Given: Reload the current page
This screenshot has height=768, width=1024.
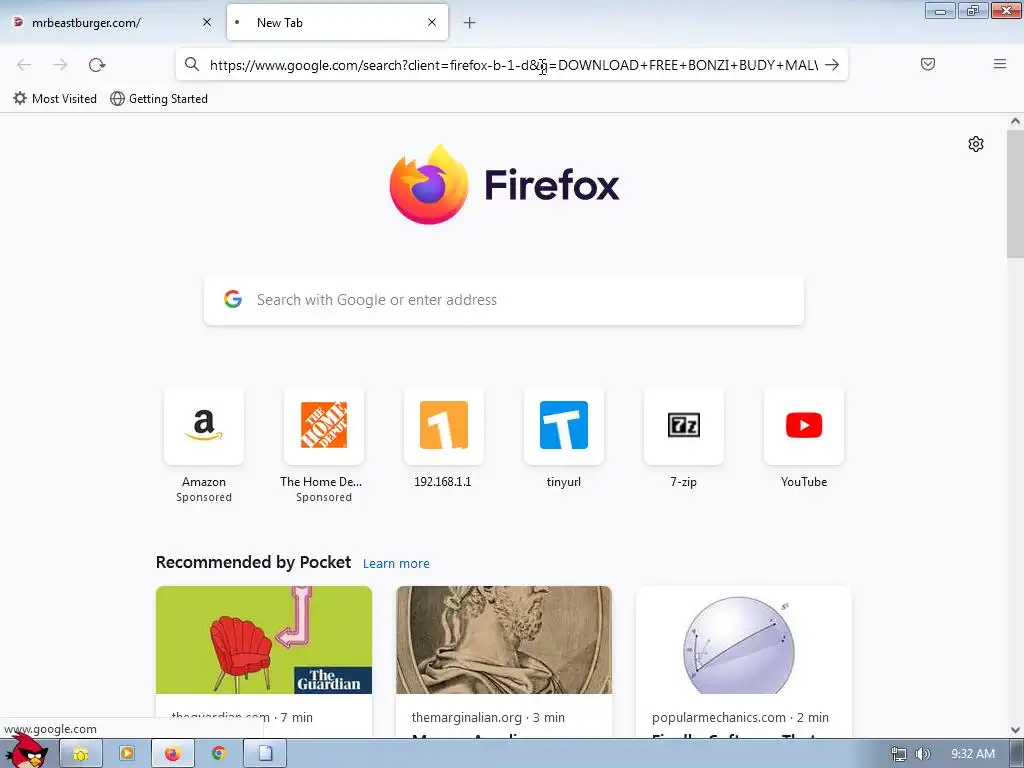Looking at the screenshot, I should tap(97, 65).
